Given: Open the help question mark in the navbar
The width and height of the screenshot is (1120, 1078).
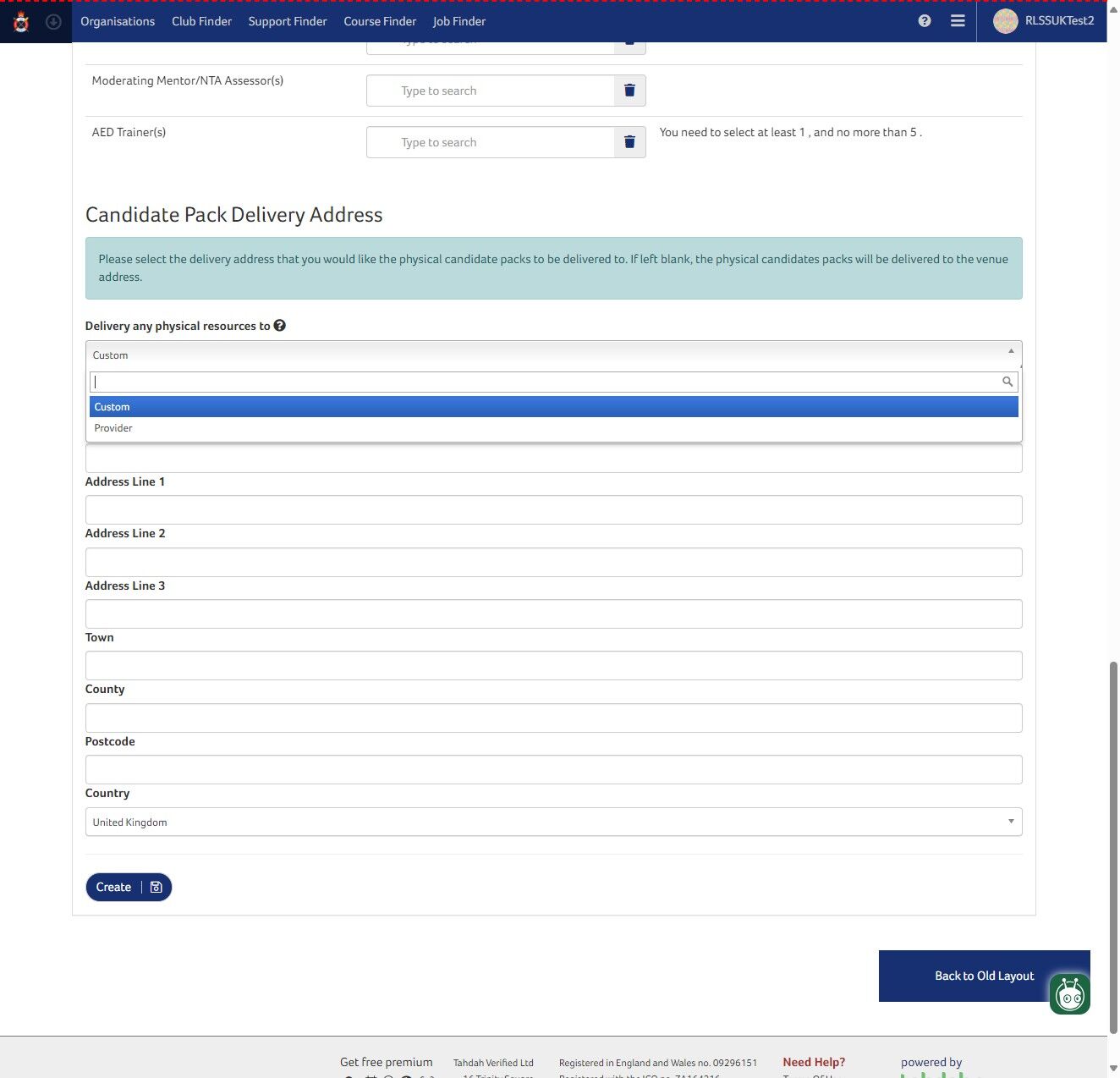Looking at the screenshot, I should click(924, 21).
